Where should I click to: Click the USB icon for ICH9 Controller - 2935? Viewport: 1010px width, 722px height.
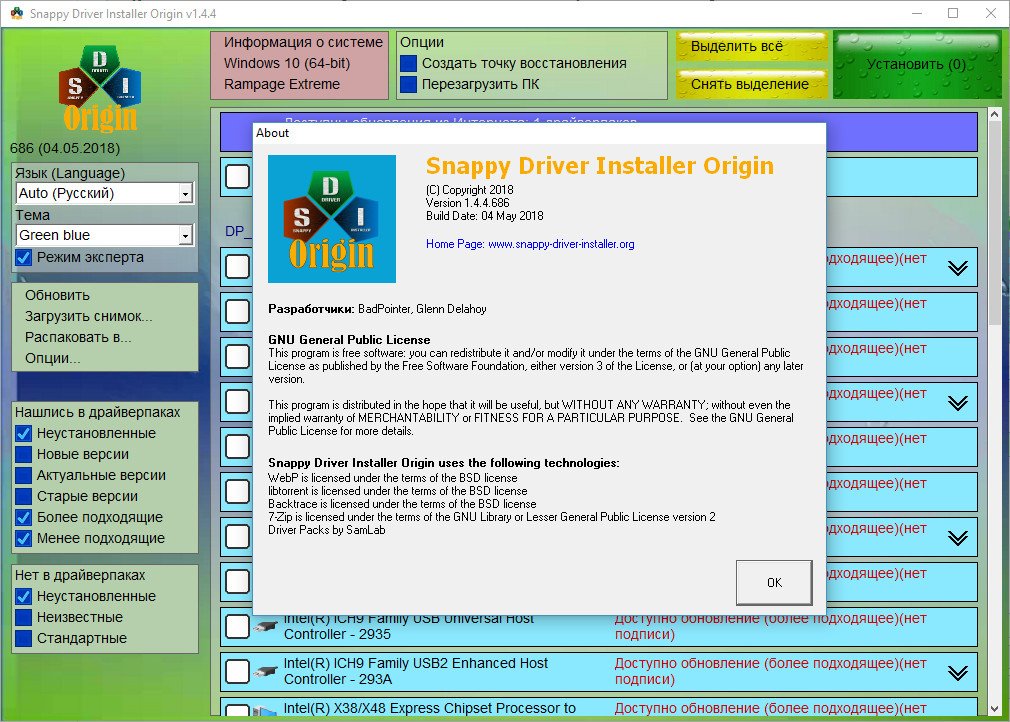pyautogui.click(x=265, y=626)
